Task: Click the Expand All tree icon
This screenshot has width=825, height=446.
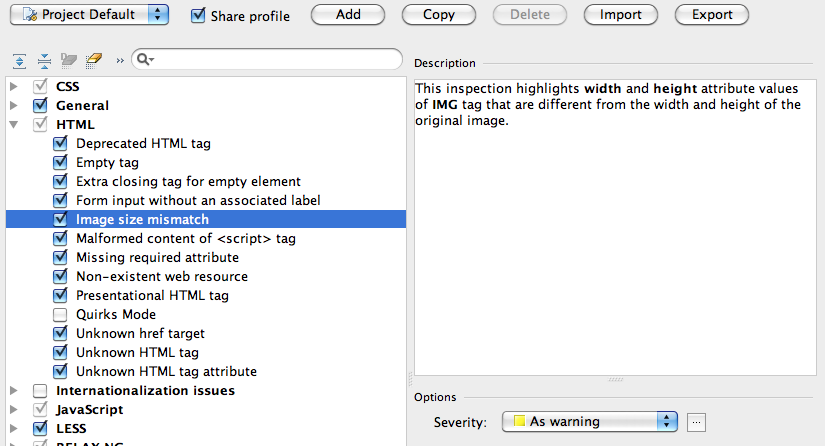Action: 20,61
